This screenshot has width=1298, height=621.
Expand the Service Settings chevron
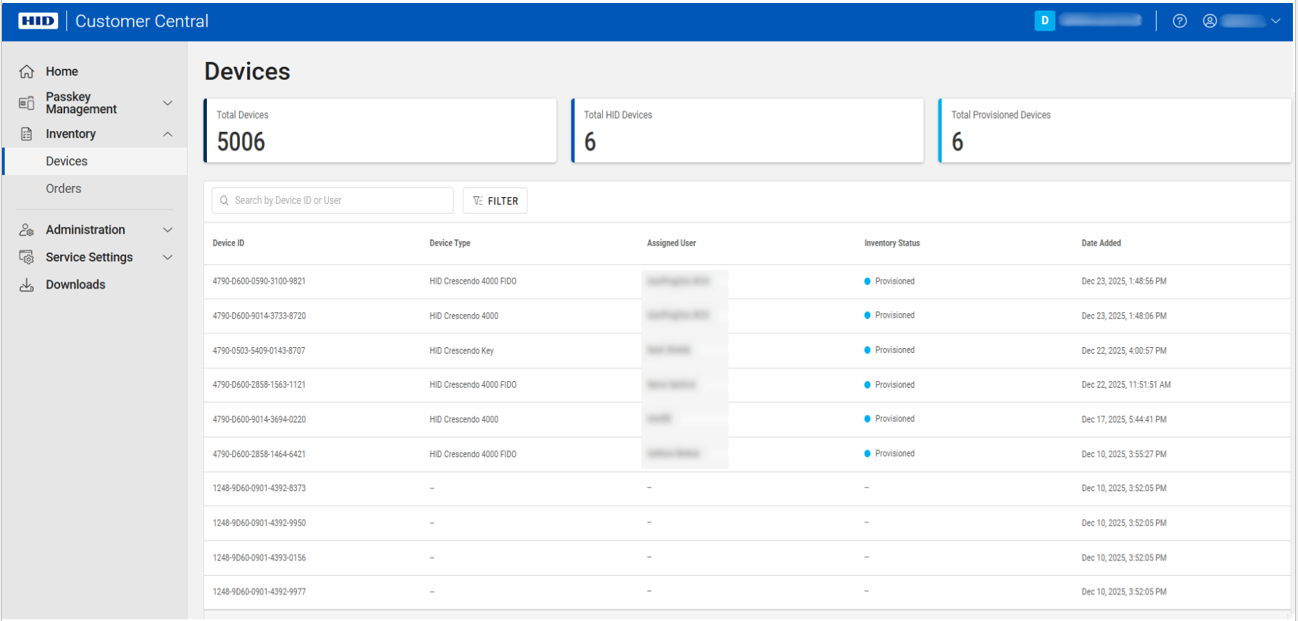pos(168,257)
